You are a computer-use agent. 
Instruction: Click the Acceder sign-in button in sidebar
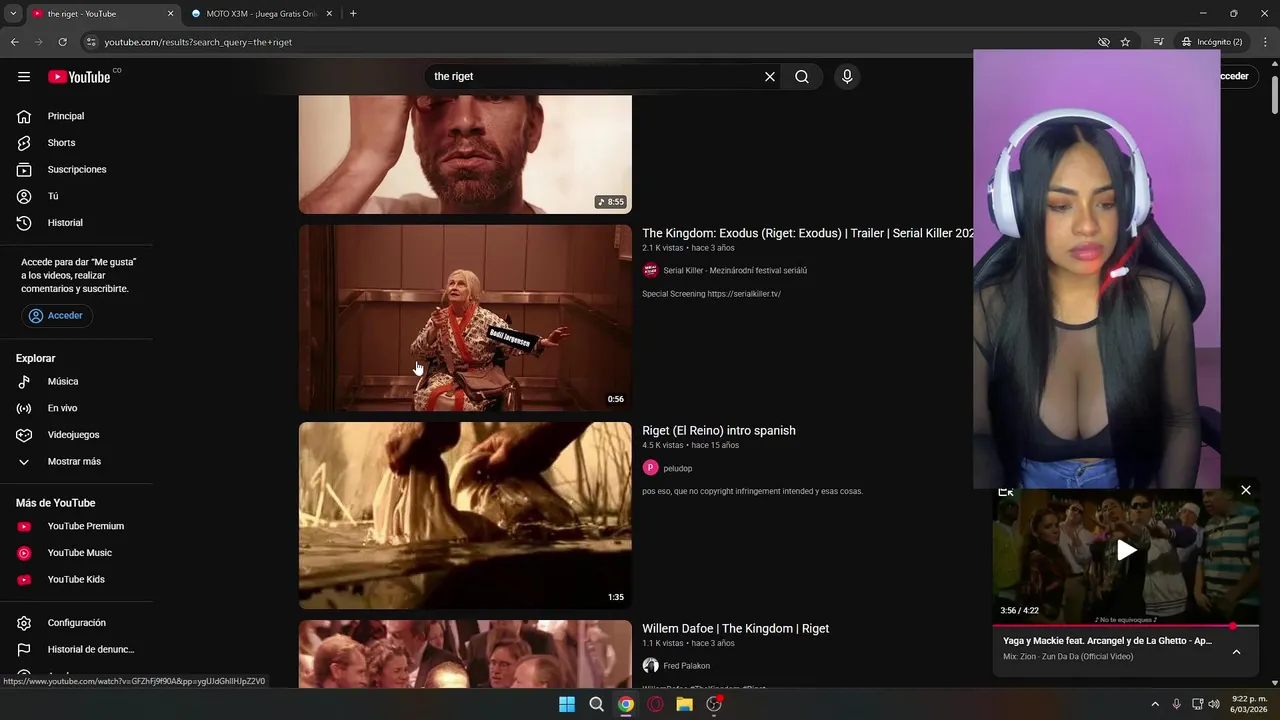pyautogui.click(x=57, y=316)
